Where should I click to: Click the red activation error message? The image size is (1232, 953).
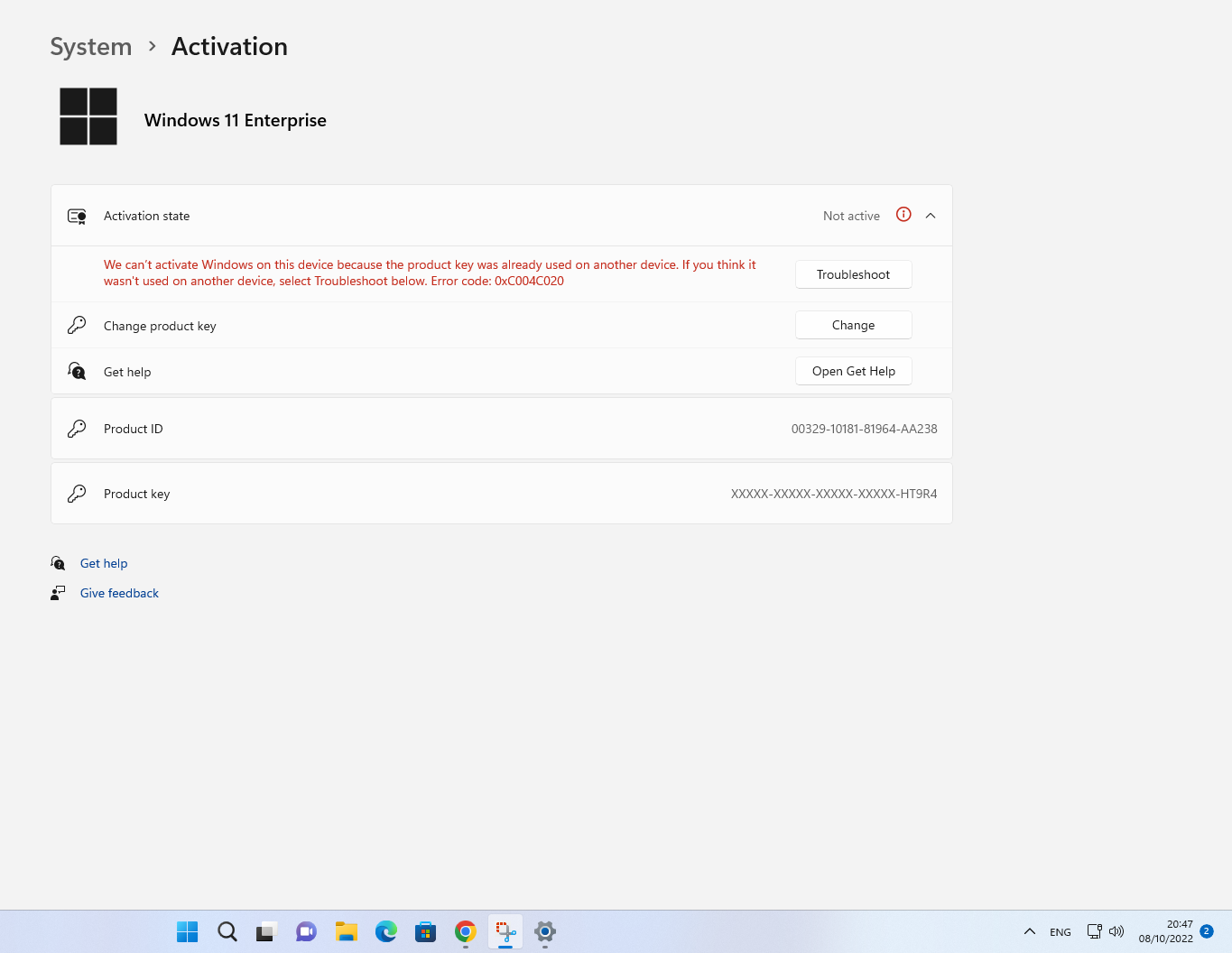430,273
